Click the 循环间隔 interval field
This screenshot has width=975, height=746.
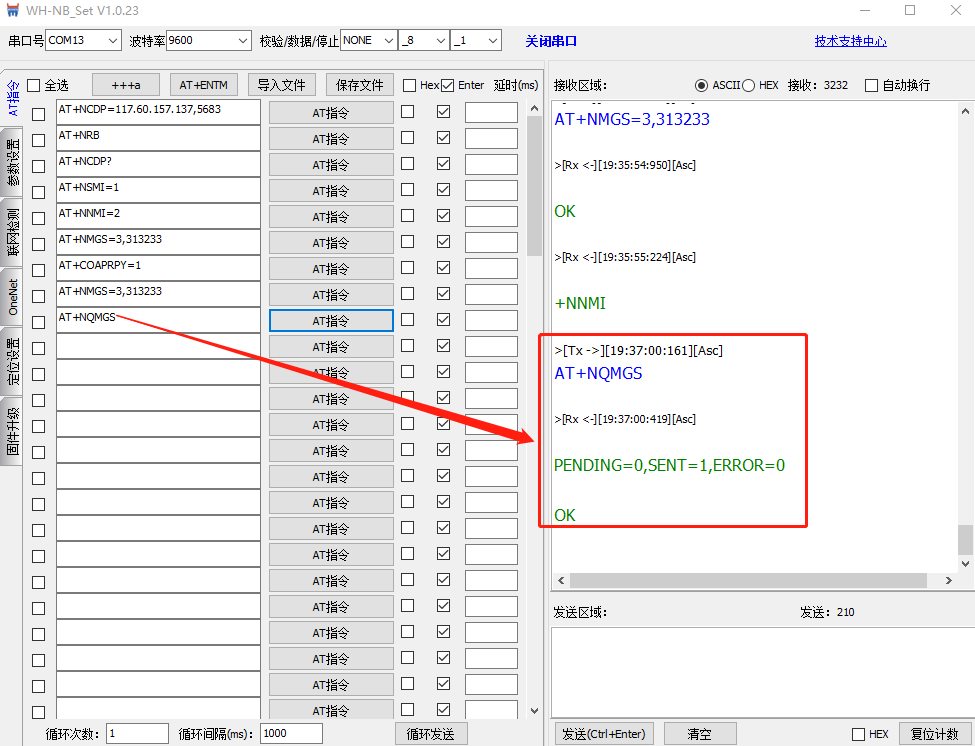291,734
